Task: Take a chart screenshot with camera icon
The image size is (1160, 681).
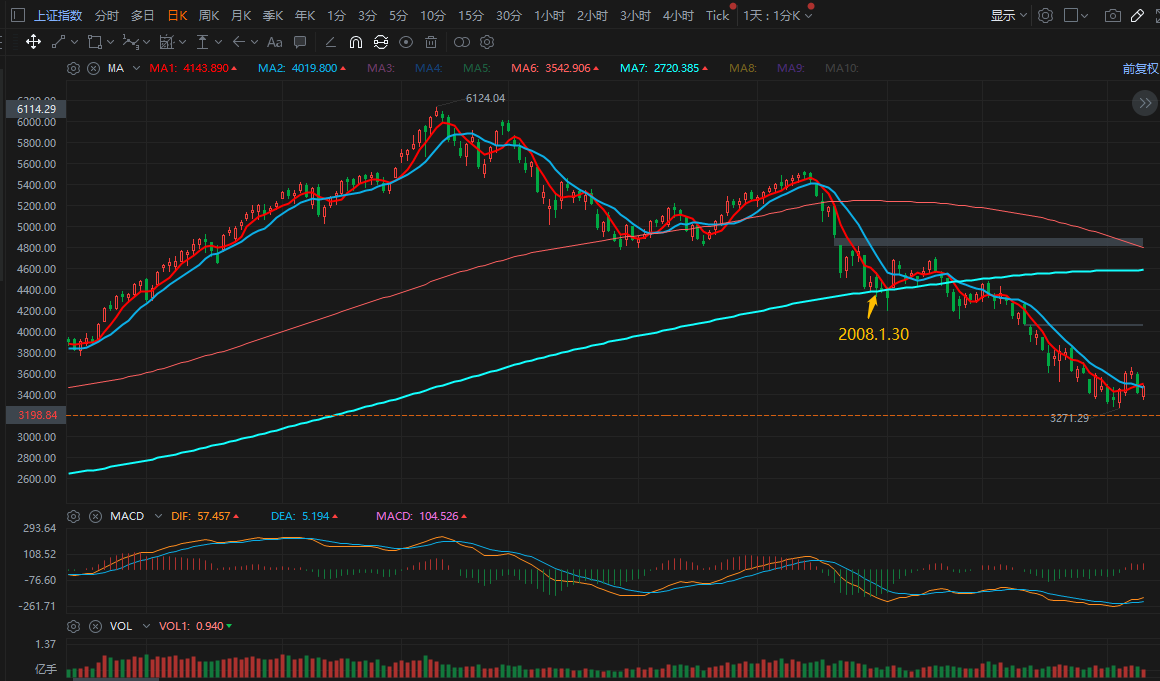Action: point(1112,15)
